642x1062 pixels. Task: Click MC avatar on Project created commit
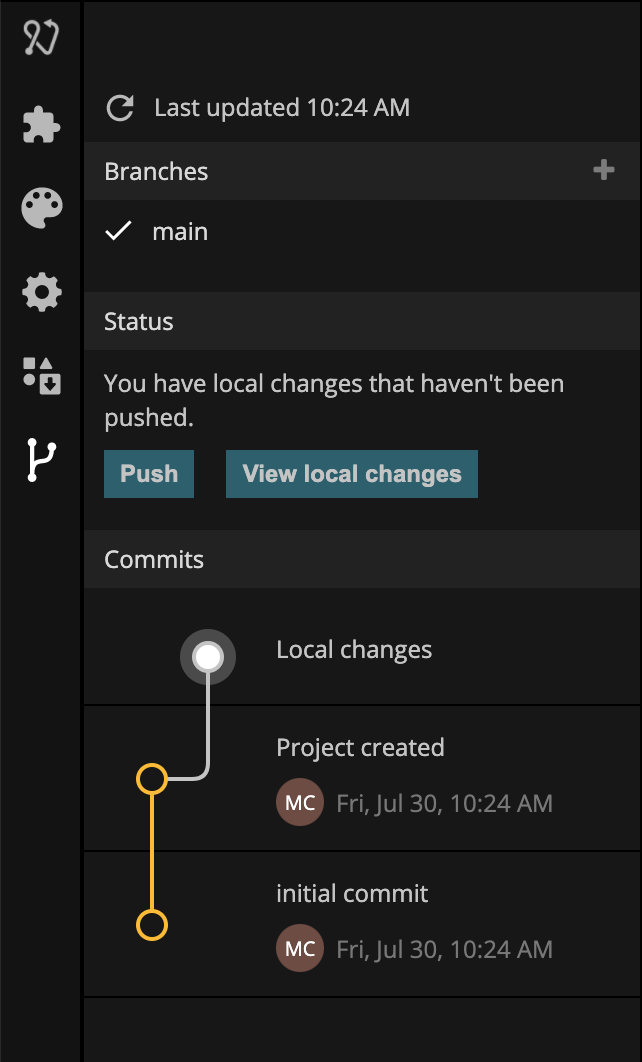pyautogui.click(x=299, y=803)
